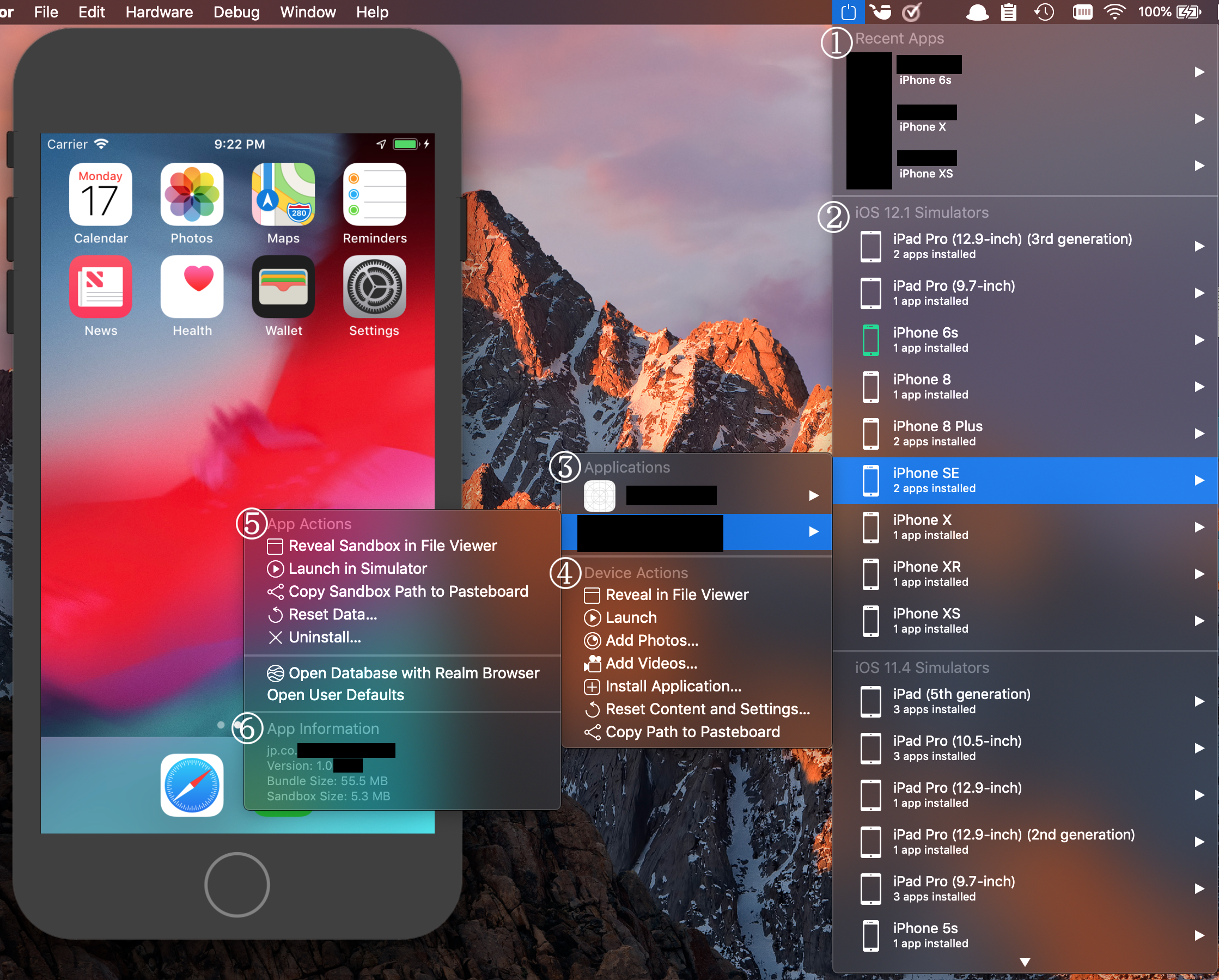Open the Reminders app icon
This screenshot has height=980, width=1219.
pyautogui.click(x=374, y=194)
